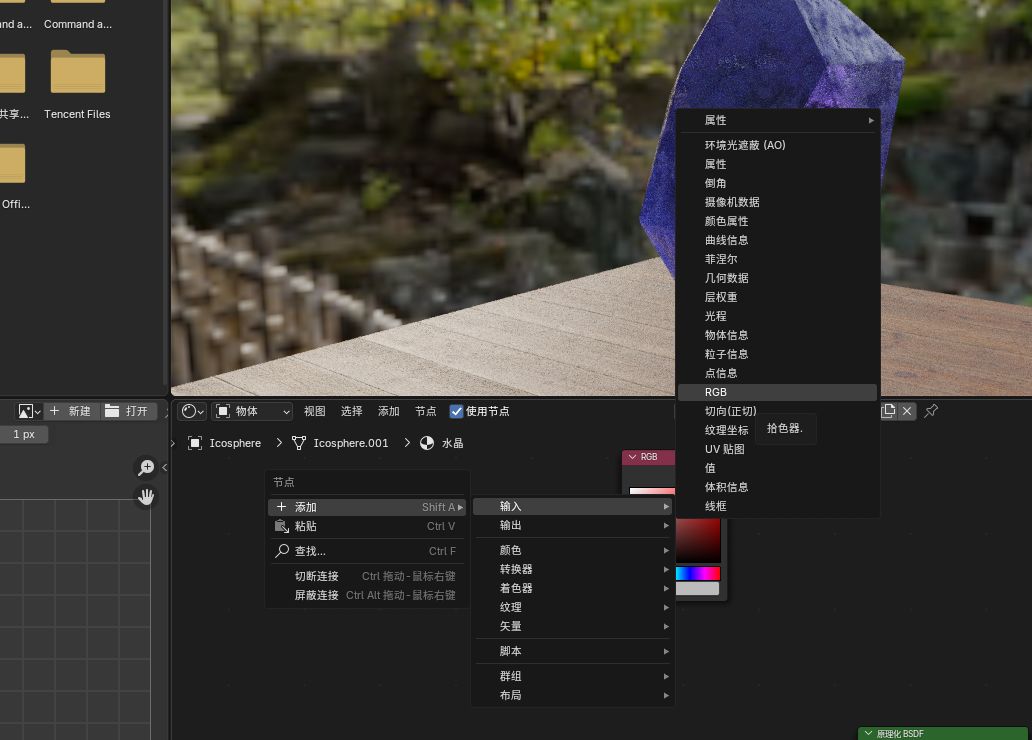Select 粒子信息 node

click(777, 354)
